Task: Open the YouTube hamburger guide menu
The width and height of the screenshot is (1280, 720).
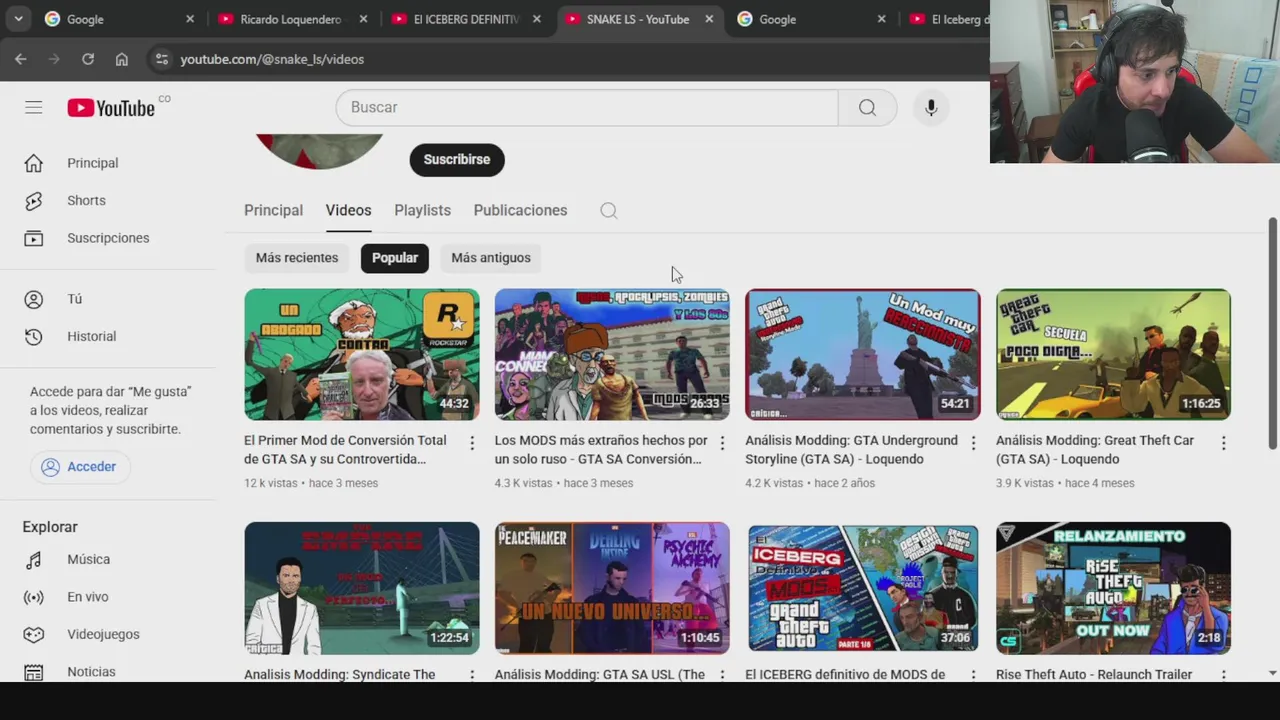Action: point(34,107)
